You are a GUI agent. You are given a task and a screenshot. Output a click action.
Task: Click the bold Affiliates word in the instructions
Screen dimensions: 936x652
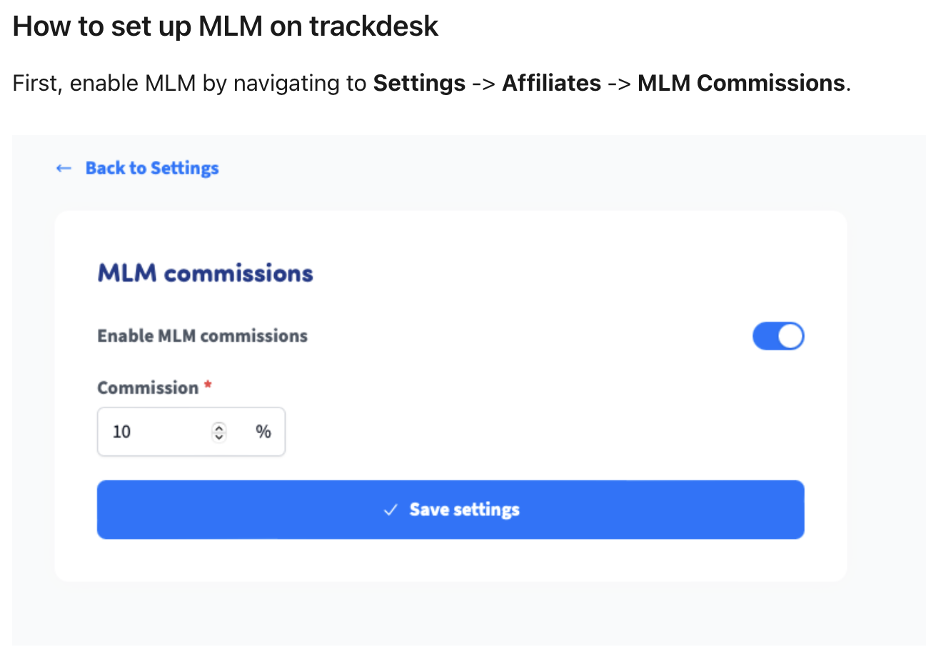coord(552,84)
